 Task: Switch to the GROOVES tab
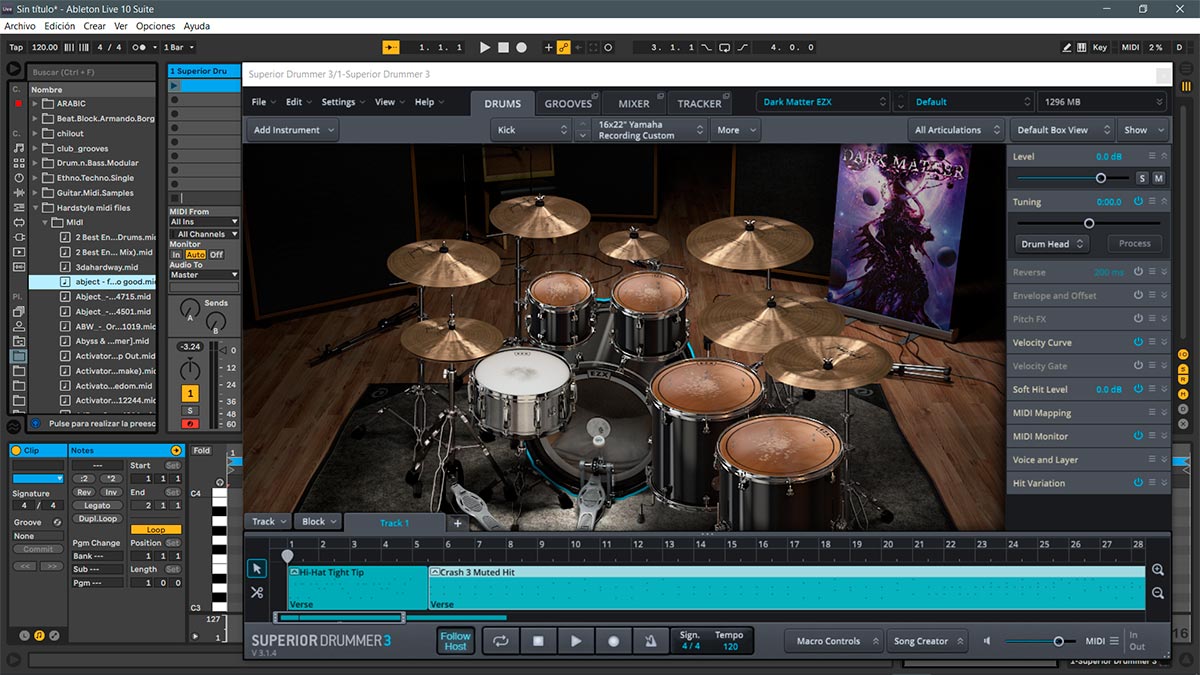point(568,103)
